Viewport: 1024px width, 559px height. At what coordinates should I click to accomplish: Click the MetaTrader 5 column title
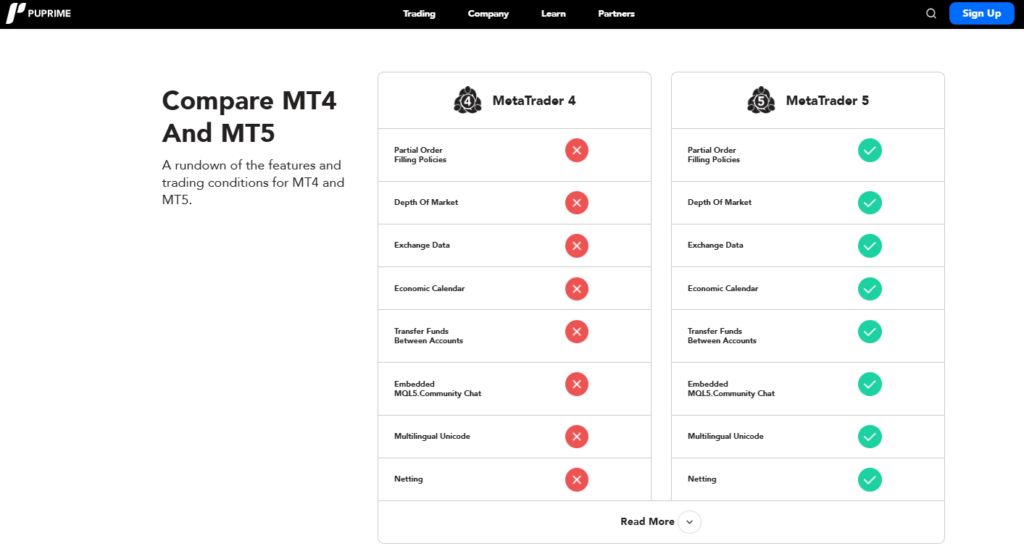827,101
